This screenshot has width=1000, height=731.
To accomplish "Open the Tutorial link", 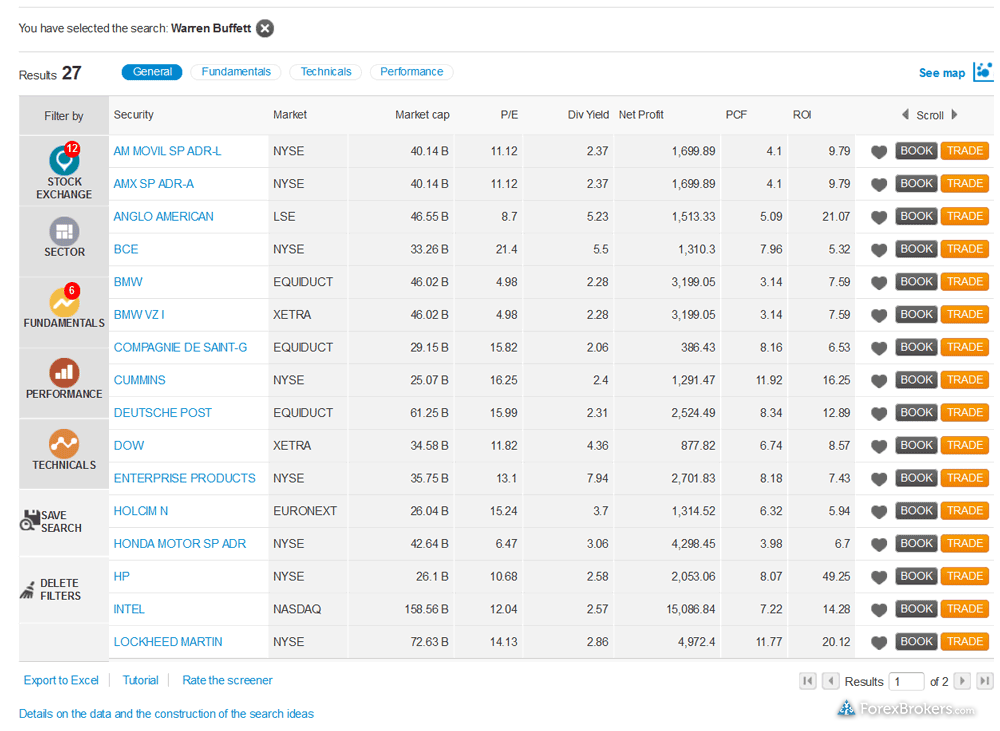I will tap(140, 680).
